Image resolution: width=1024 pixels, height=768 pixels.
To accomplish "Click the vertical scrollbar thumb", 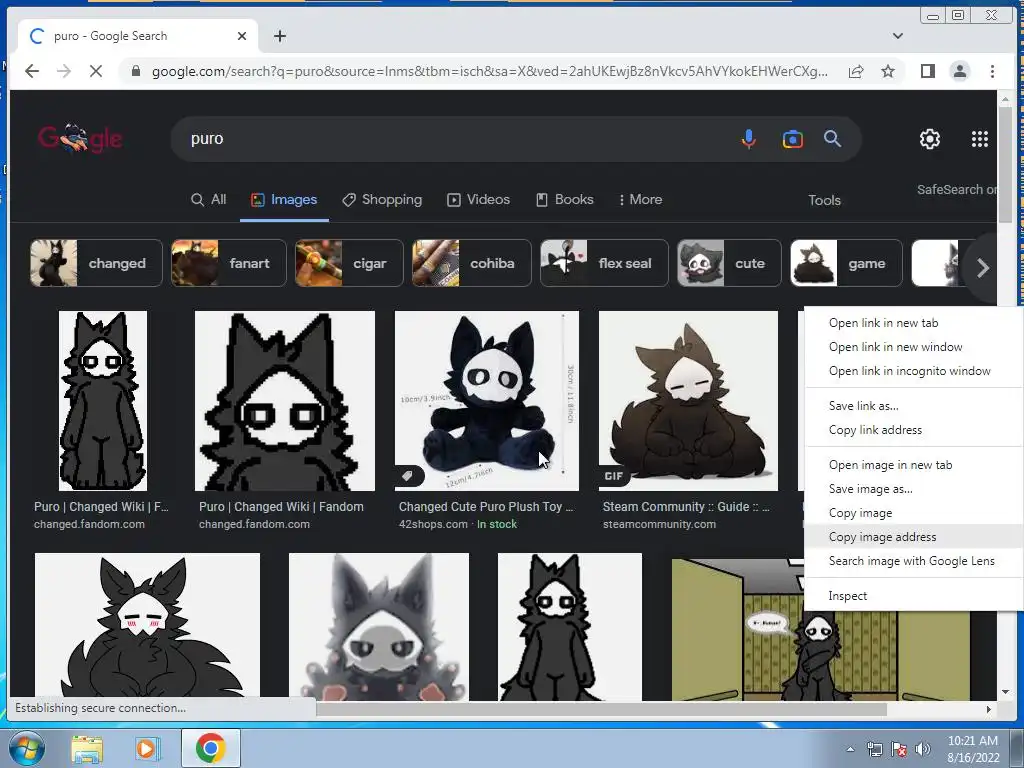I will point(1004,165).
